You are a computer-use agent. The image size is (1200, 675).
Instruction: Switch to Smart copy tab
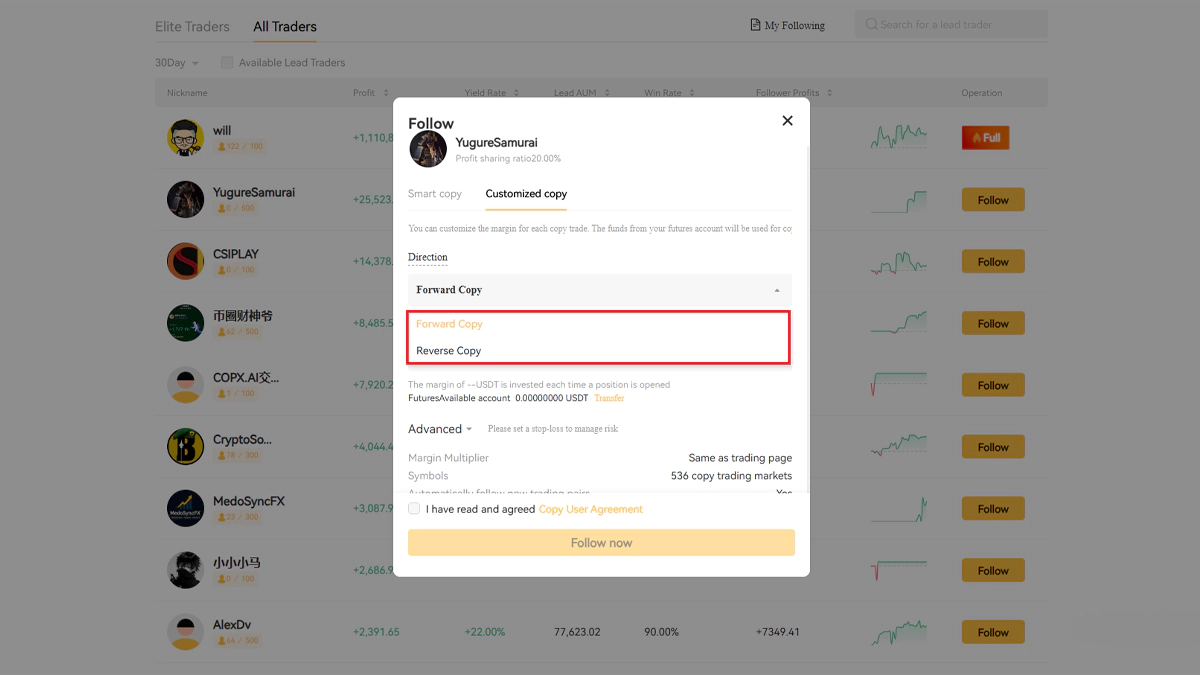(x=435, y=194)
